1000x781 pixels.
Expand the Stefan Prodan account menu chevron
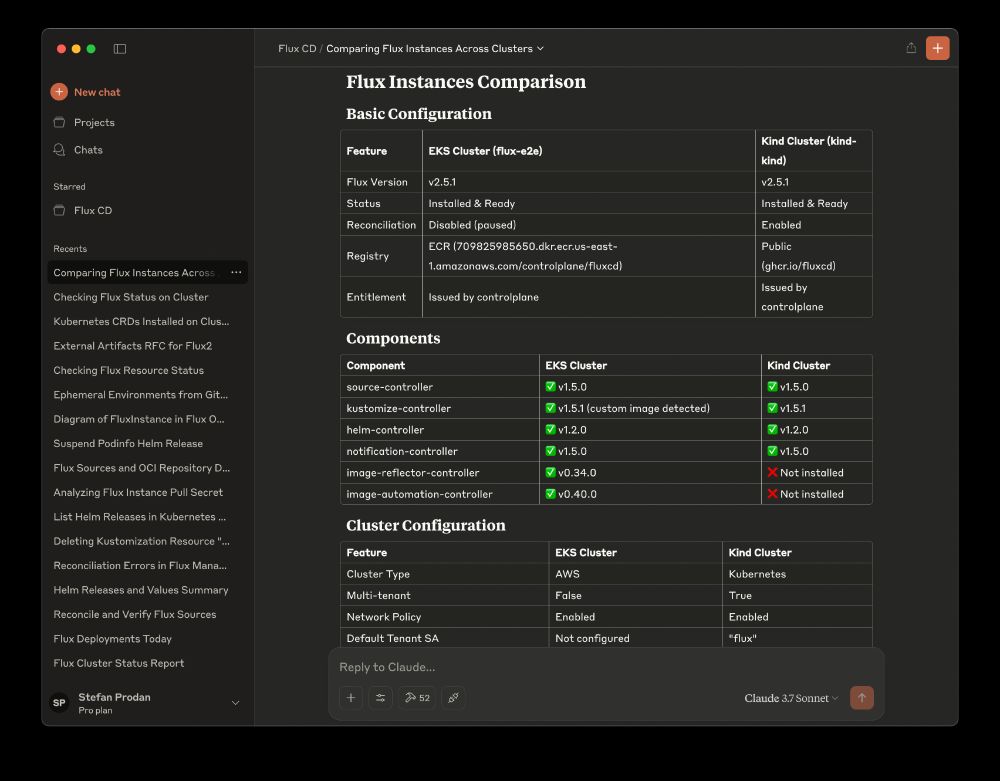pos(235,703)
